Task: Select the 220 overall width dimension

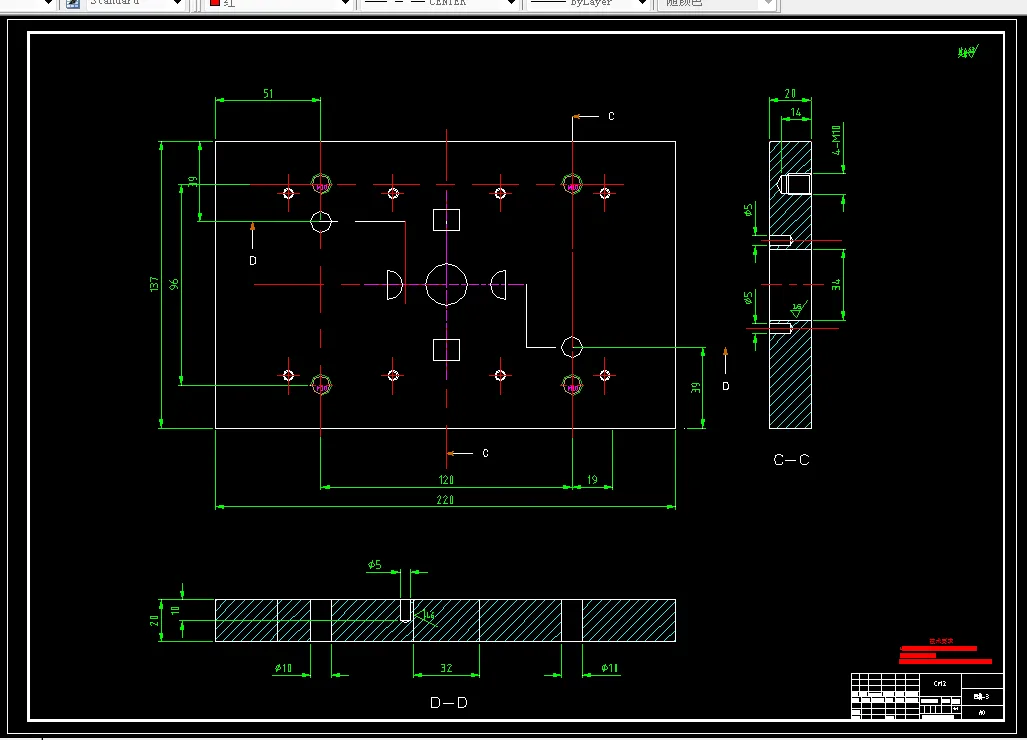Action: [x=445, y=500]
